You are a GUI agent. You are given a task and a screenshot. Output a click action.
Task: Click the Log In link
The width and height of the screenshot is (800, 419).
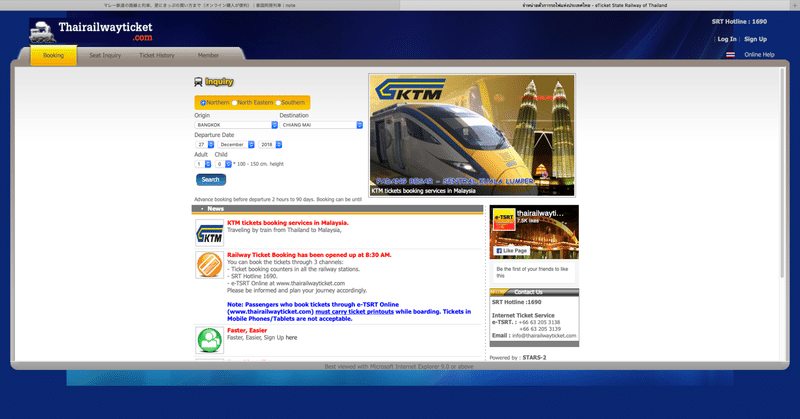[x=727, y=39]
